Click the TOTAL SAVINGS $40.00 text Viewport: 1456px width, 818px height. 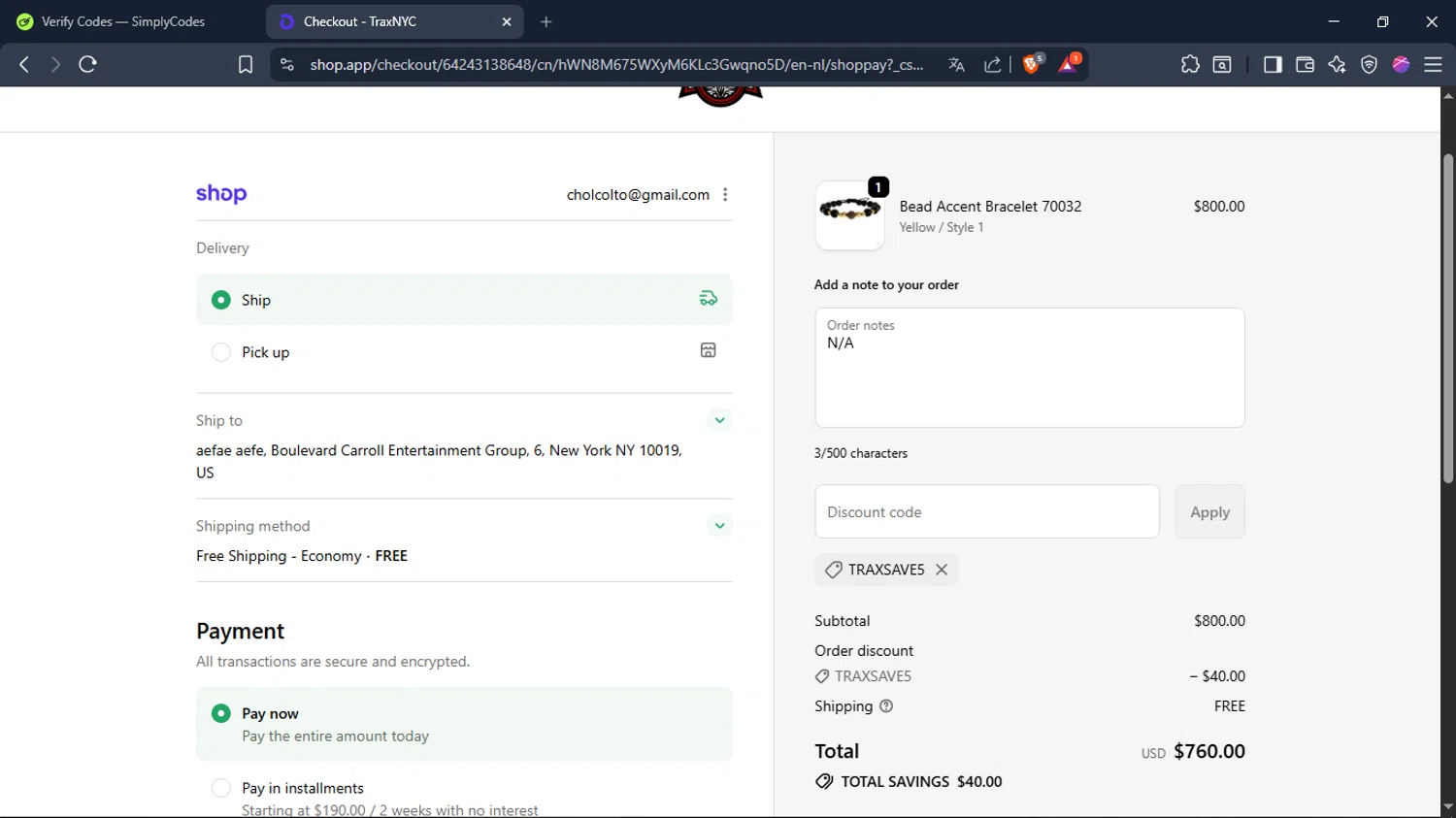tap(921, 781)
